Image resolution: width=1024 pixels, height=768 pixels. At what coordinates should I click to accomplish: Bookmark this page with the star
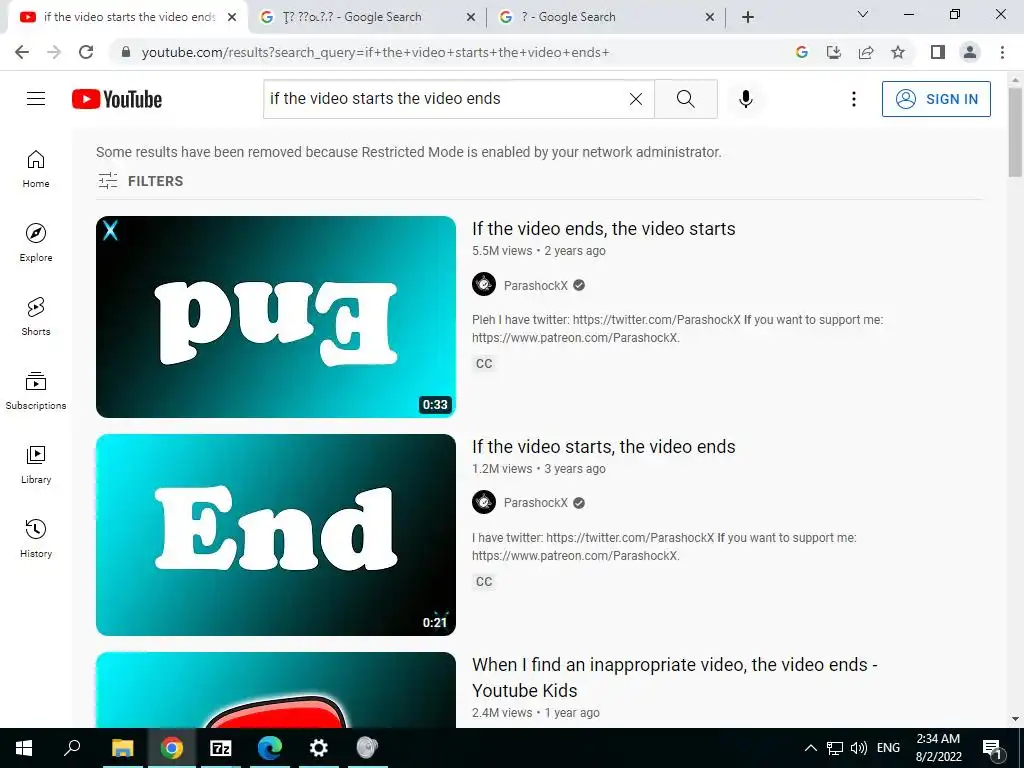click(898, 52)
